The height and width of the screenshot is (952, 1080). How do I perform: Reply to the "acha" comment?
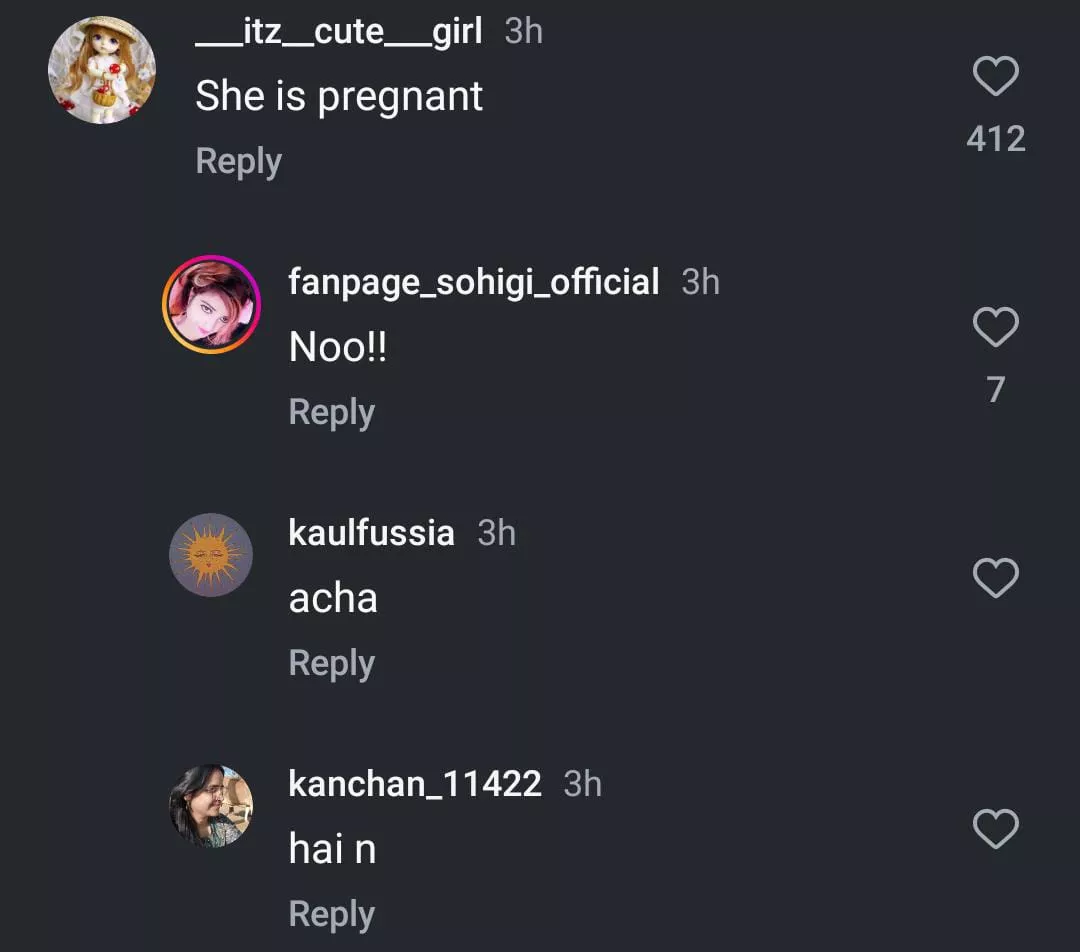click(331, 664)
